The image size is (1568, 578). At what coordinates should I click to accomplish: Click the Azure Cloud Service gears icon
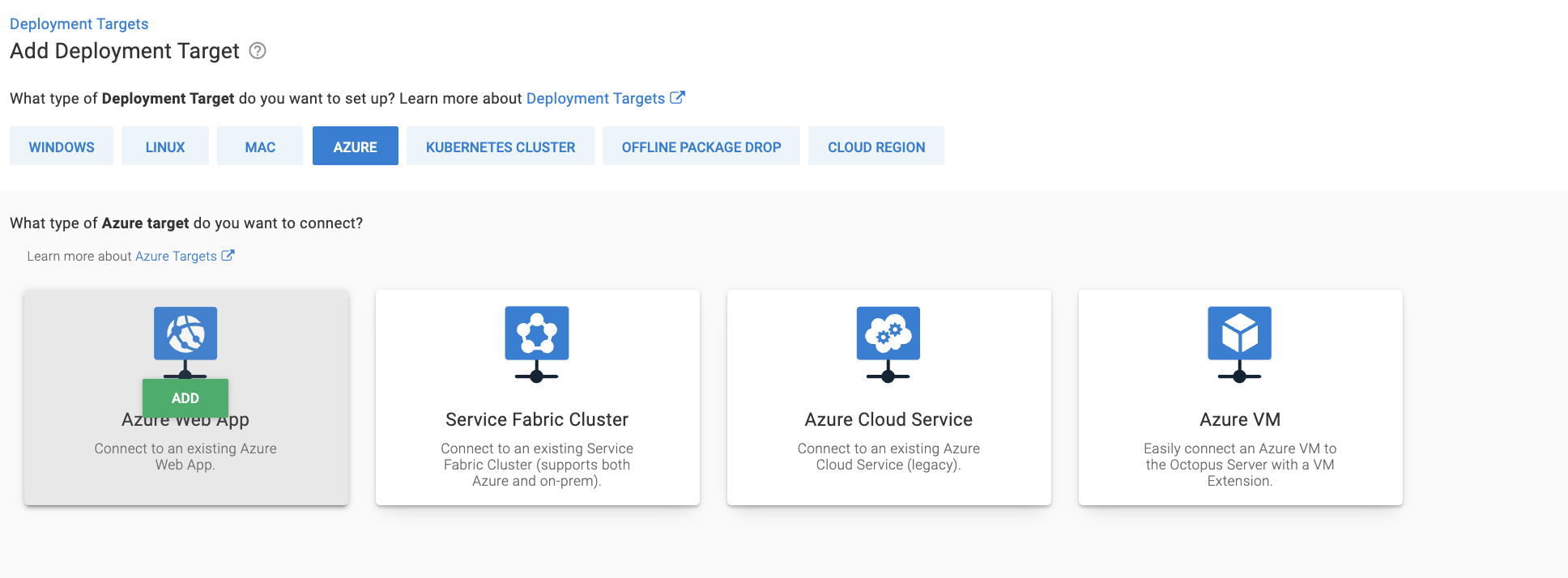pos(888,334)
